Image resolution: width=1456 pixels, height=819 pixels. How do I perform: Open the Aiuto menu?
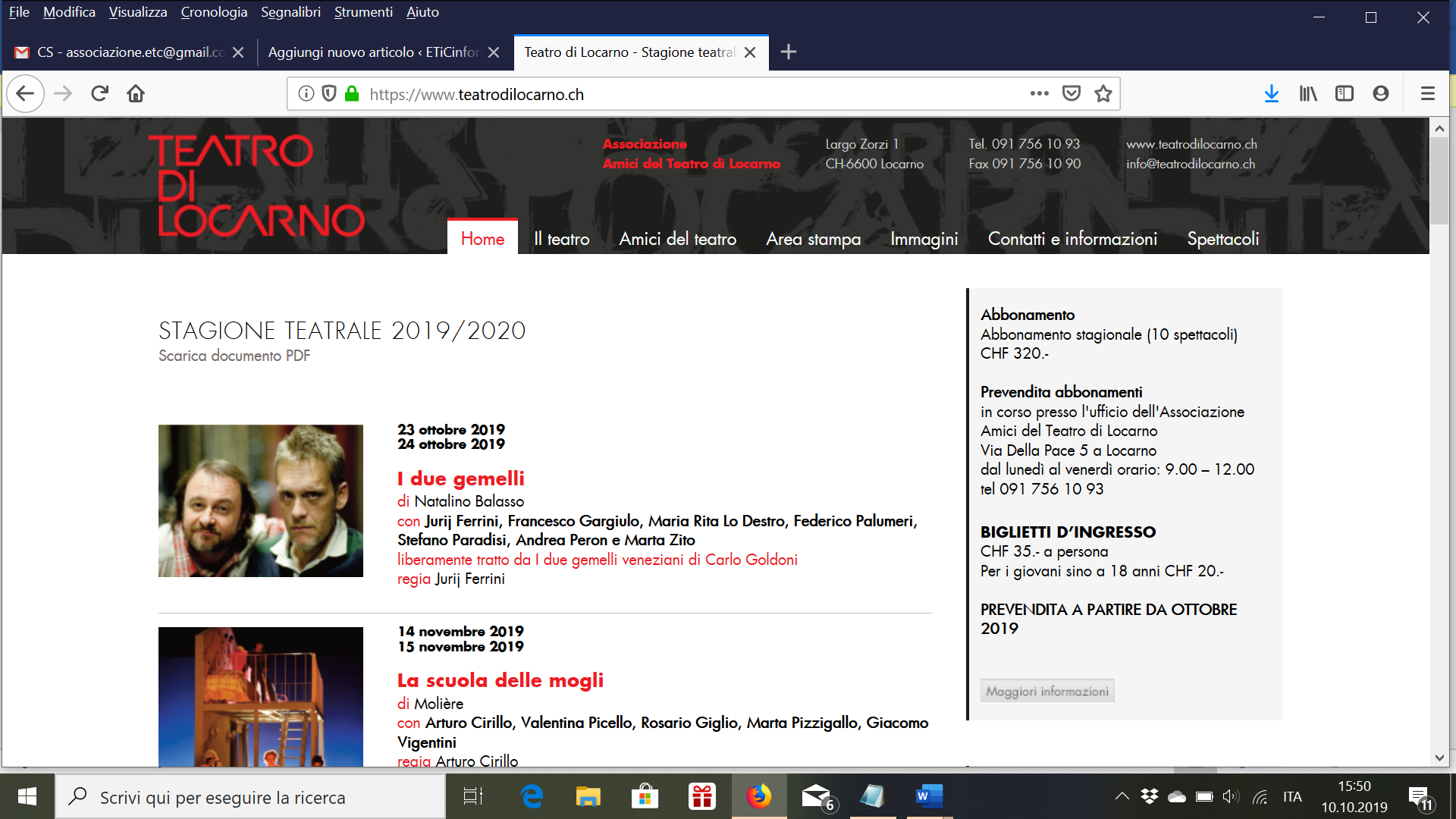click(422, 12)
